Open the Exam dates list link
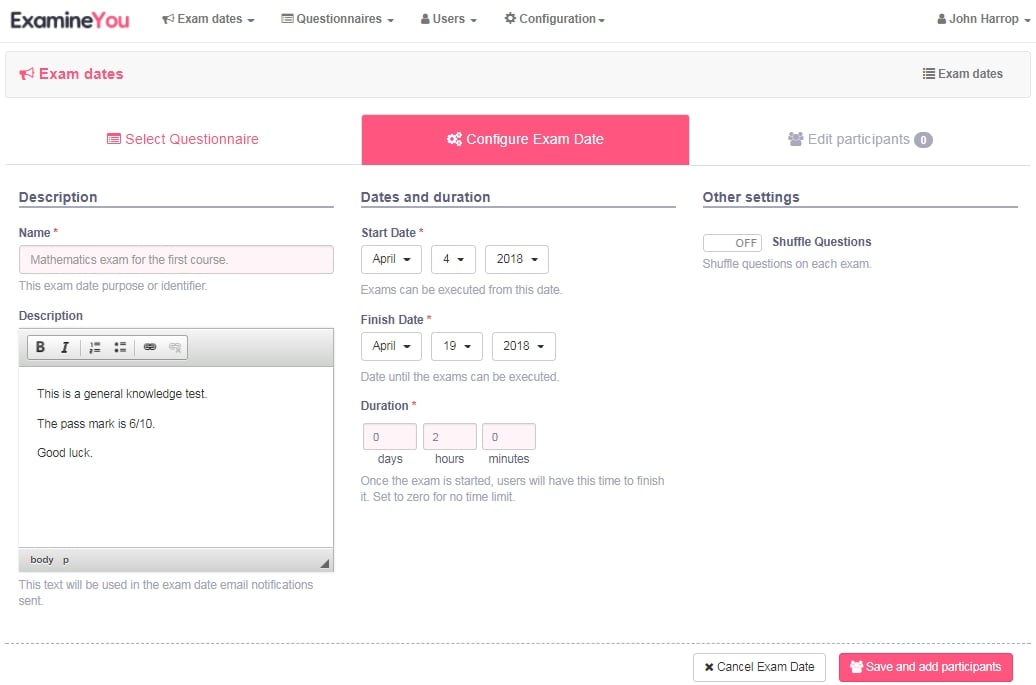This screenshot has width=1036, height=685. point(962,73)
